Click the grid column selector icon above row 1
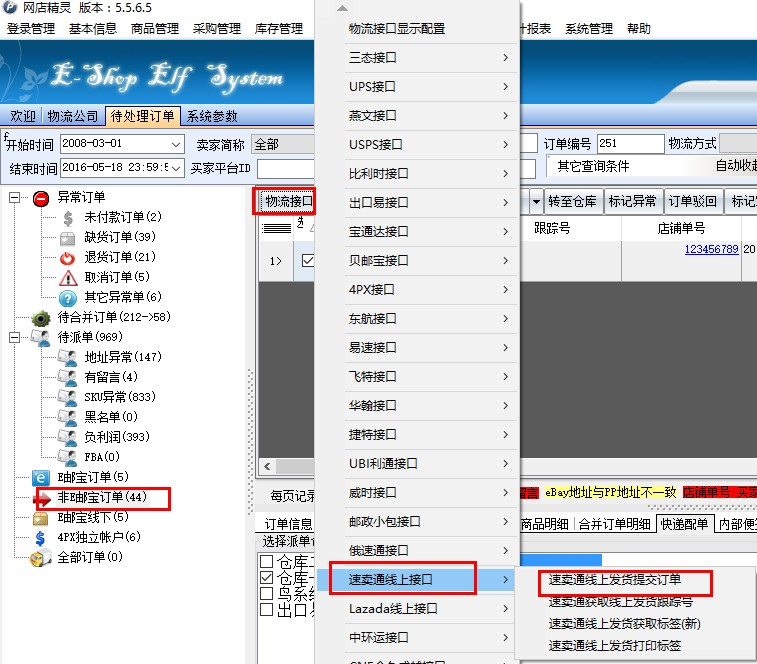Image resolution: width=757 pixels, height=664 pixels. [x=276, y=228]
